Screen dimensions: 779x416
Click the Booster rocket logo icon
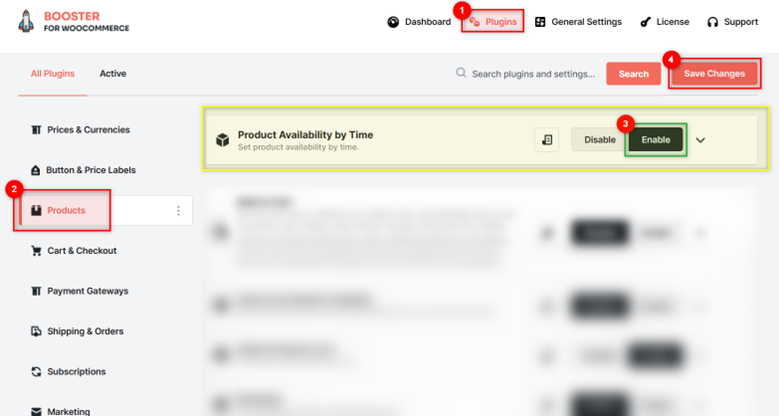click(26, 22)
